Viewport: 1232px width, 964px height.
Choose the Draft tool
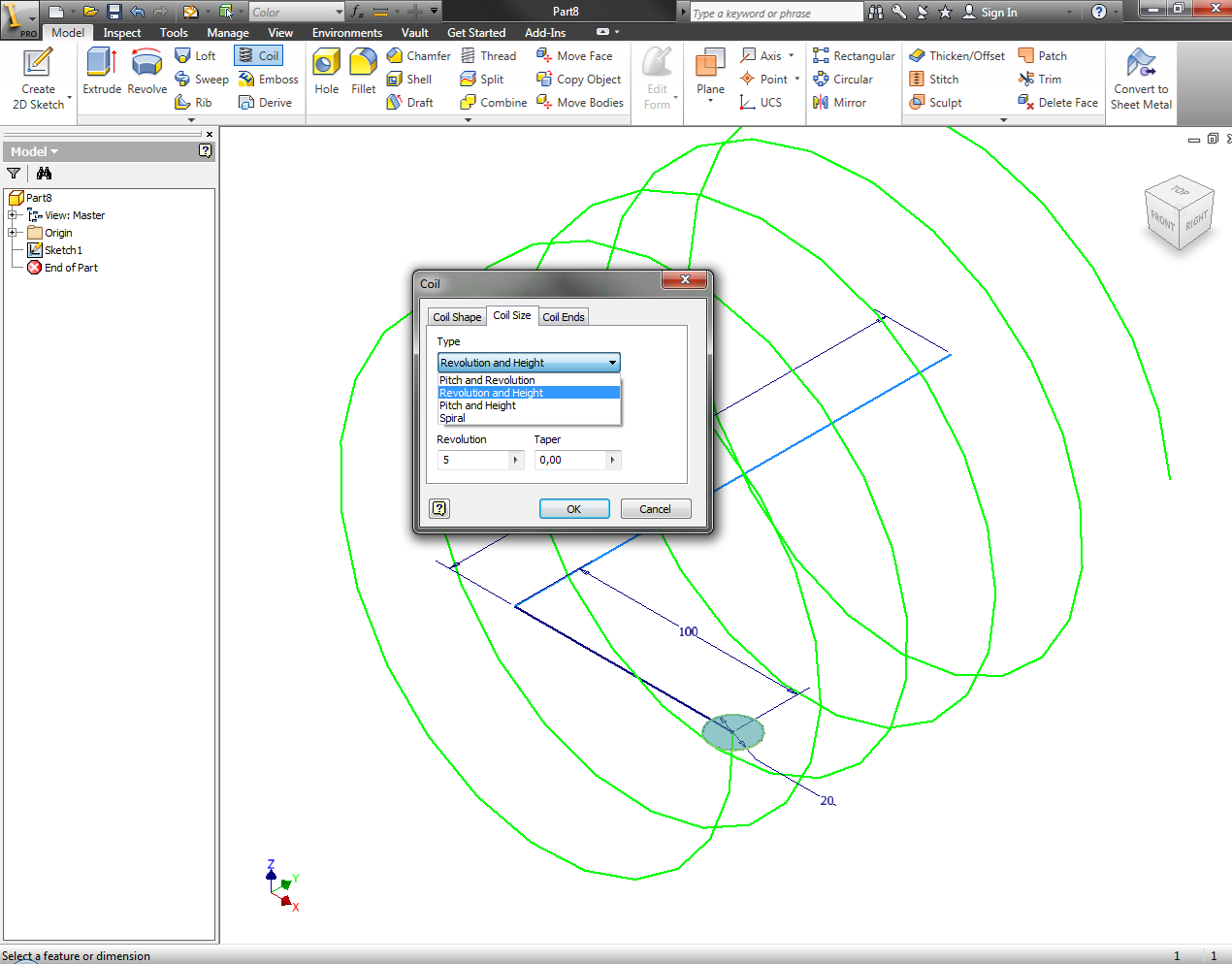(409, 103)
